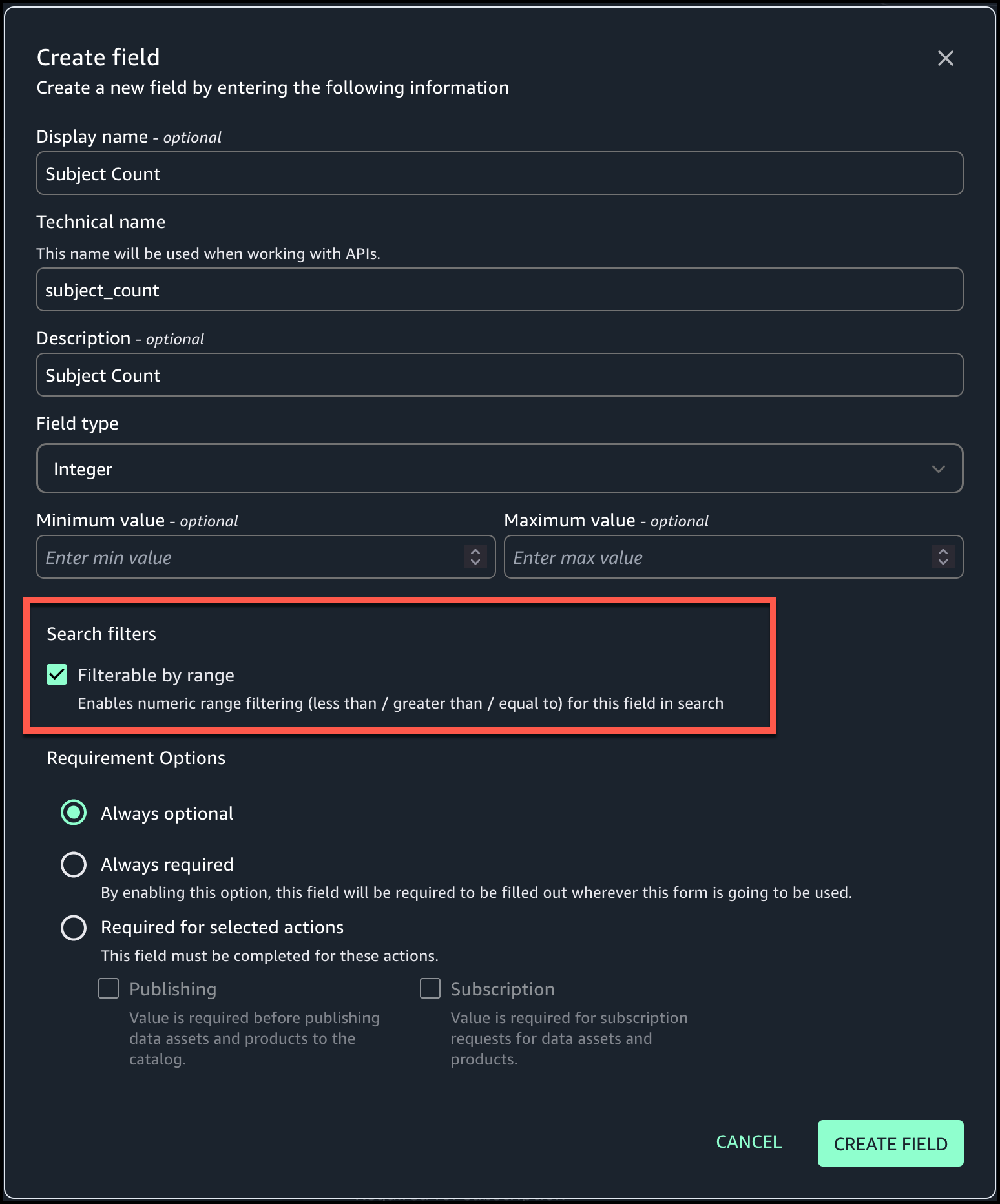
Task: Check the Subscription checkbox
Action: (x=430, y=988)
